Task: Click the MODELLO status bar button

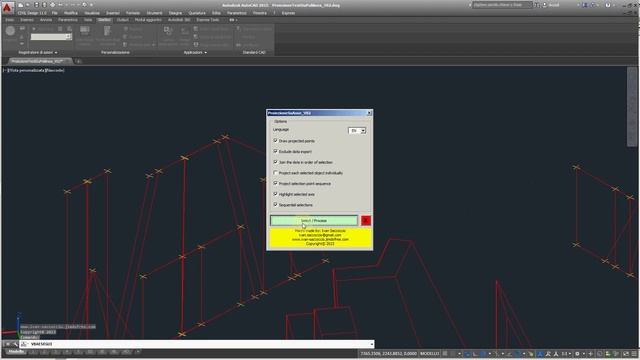Action: (x=429, y=353)
